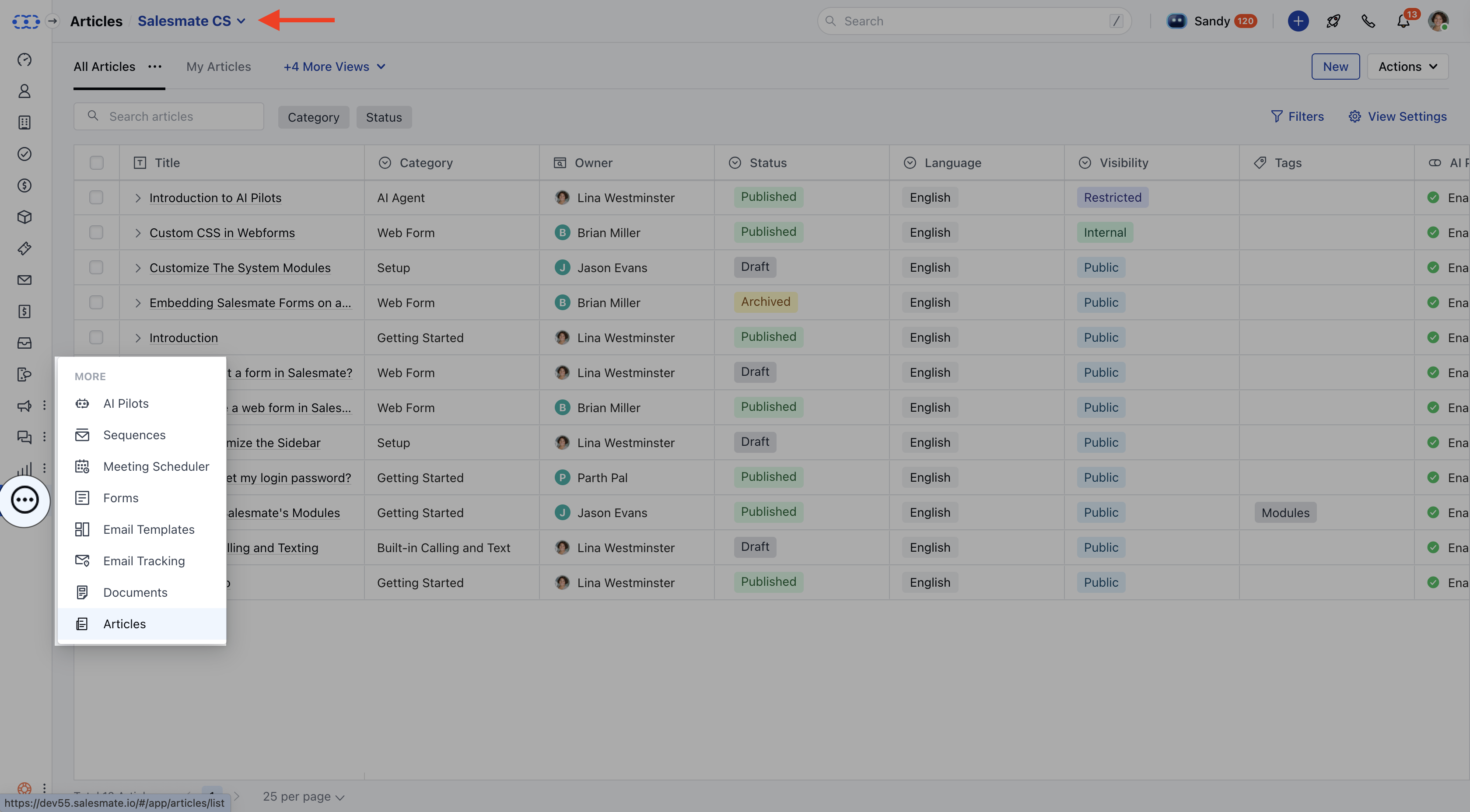Viewport: 1470px width, 812px height.
Task: Click the blue plus quick-add icon
Action: pyautogui.click(x=1298, y=21)
